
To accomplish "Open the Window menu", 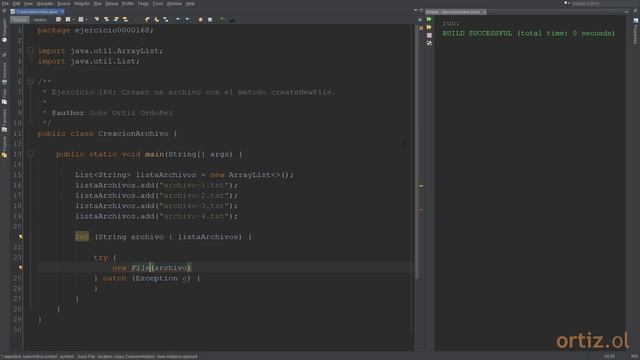I will click(x=174, y=4).
